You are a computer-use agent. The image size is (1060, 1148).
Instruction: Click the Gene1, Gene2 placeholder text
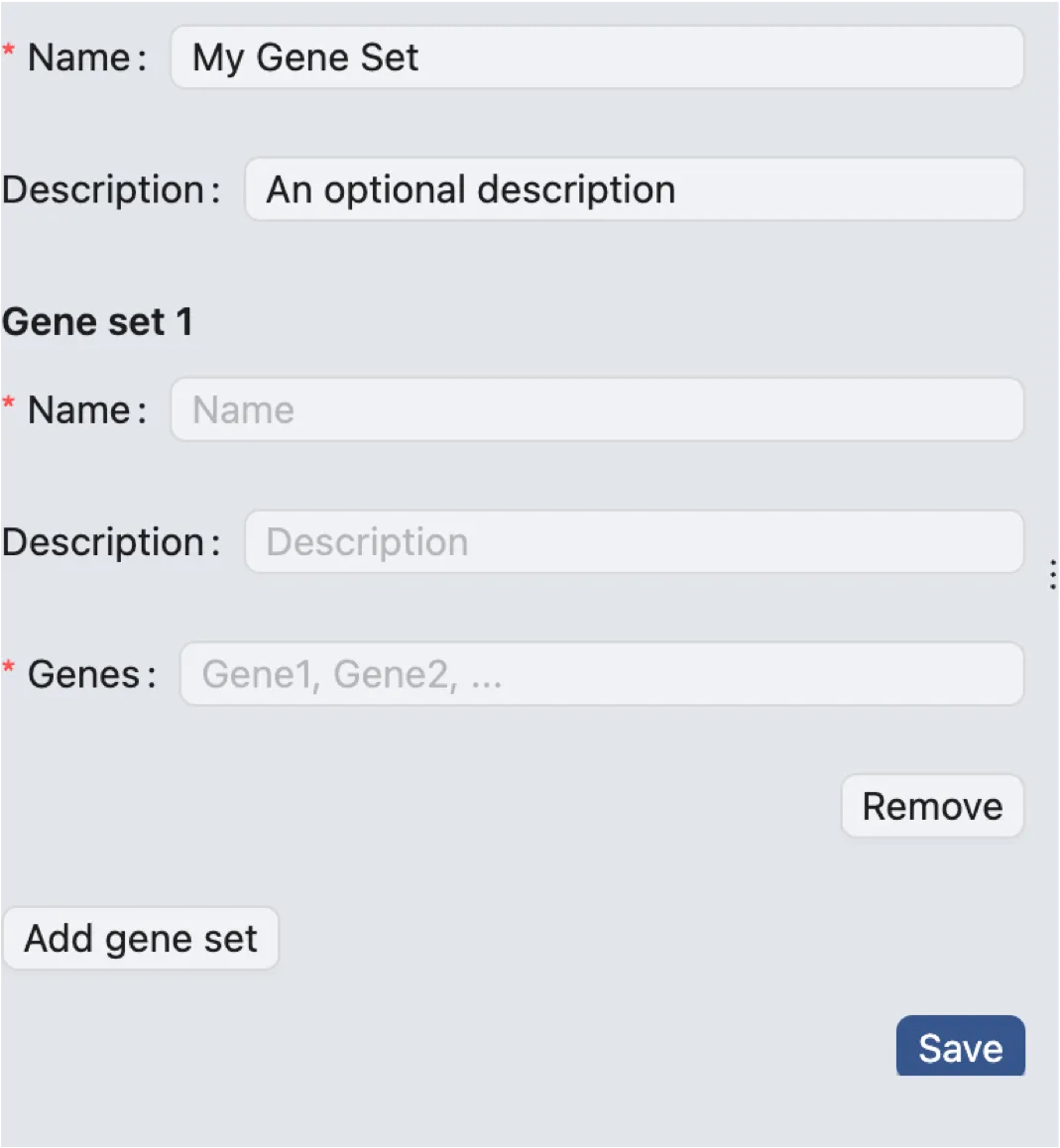pos(352,674)
